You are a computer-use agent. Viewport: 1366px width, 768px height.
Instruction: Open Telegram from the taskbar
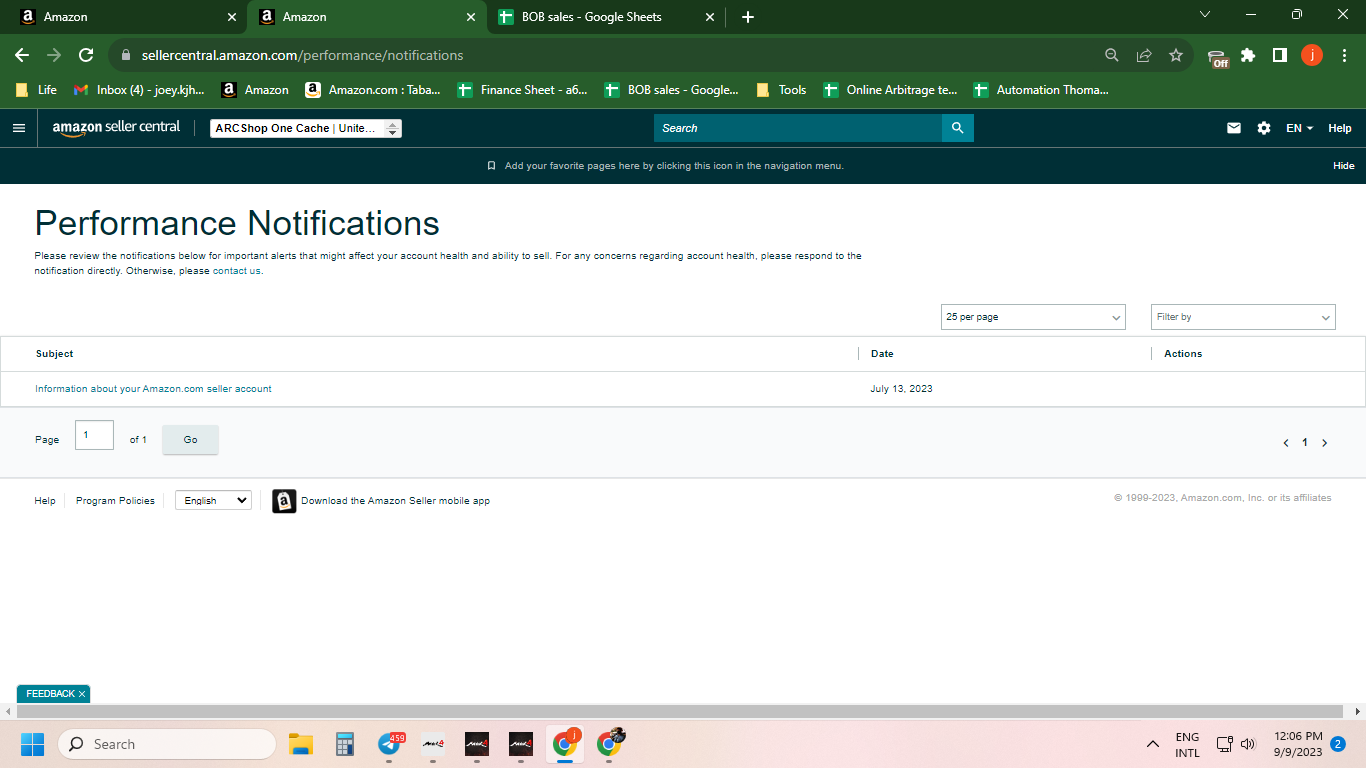(389, 744)
